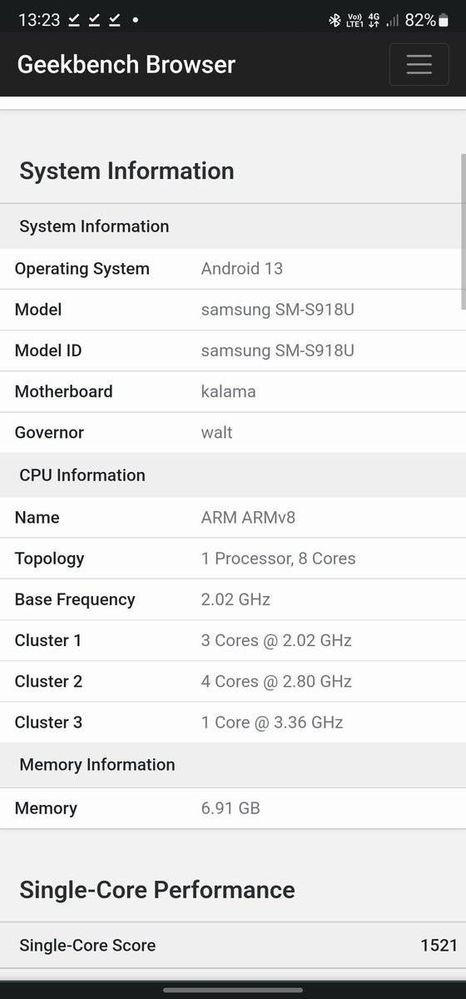The height and width of the screenshot is (999, 466).
Task: Click the Geekbench Browser title link
Action: click(x=126, y=64)
